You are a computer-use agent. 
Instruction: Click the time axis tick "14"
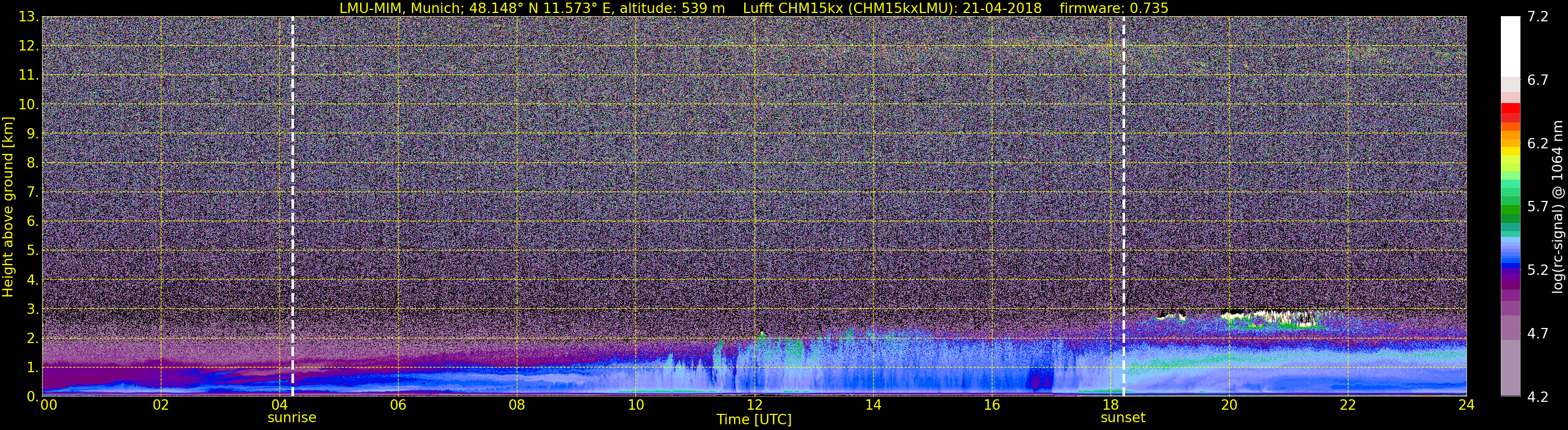(872, 405)
